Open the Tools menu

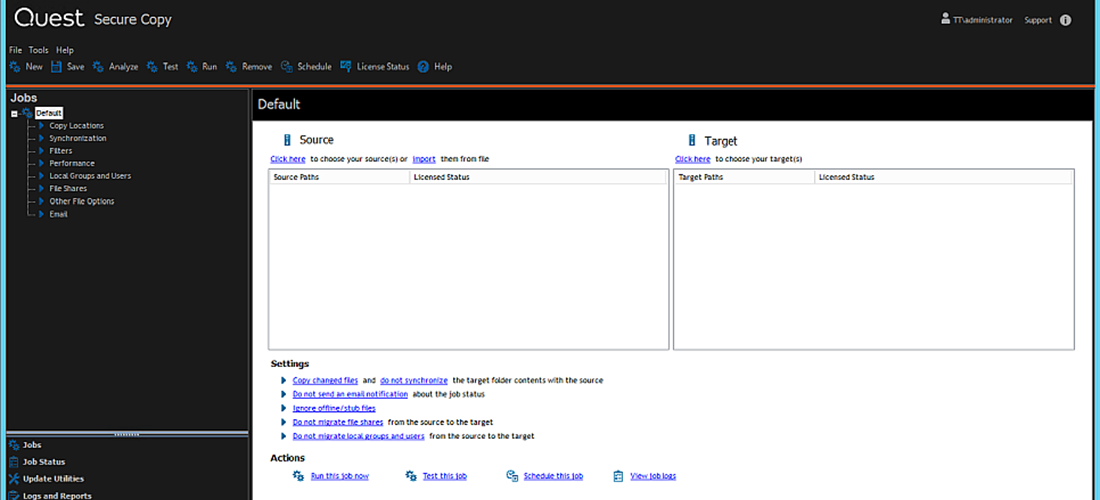(39, 50)
